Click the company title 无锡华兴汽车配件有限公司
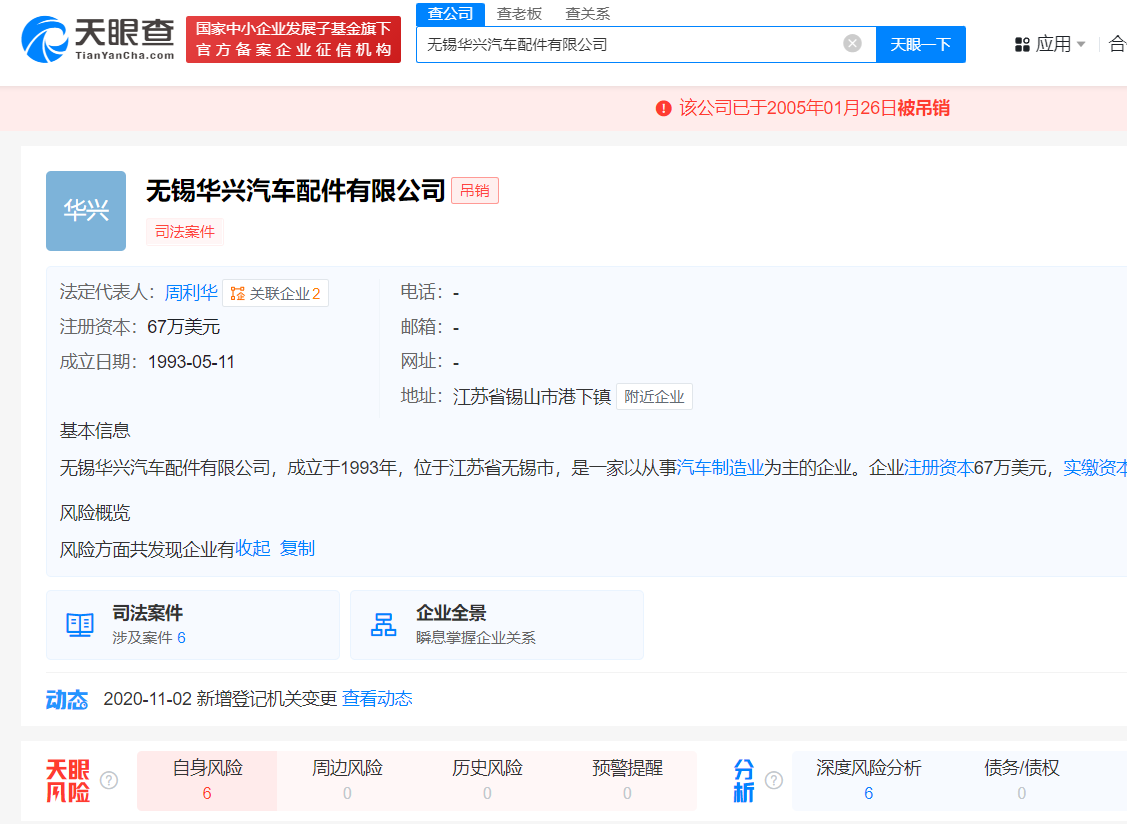The height and width of the screenshot is (824, 1127). pos(295,191)
